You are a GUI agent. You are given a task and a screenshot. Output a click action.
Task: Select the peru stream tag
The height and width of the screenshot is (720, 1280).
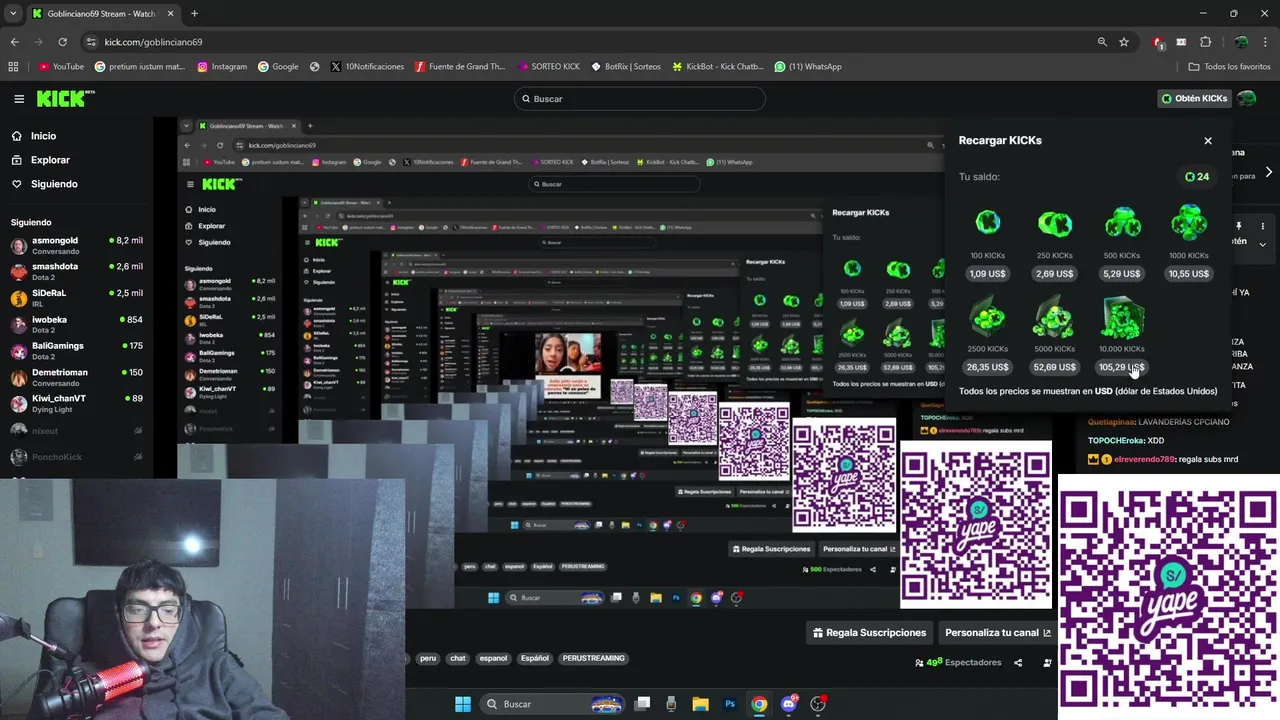(428, 659)
